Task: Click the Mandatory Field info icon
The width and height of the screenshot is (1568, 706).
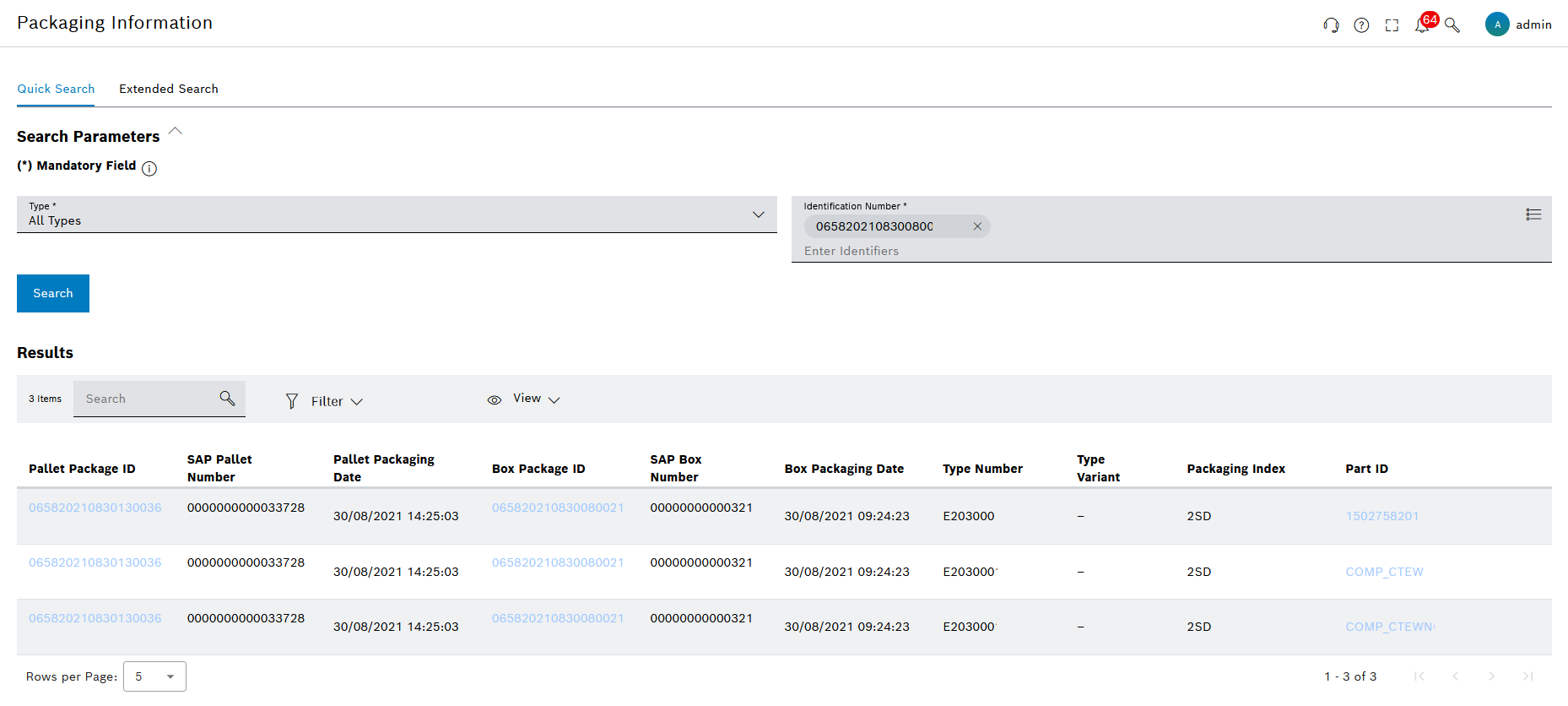Action: click(149, 168)
